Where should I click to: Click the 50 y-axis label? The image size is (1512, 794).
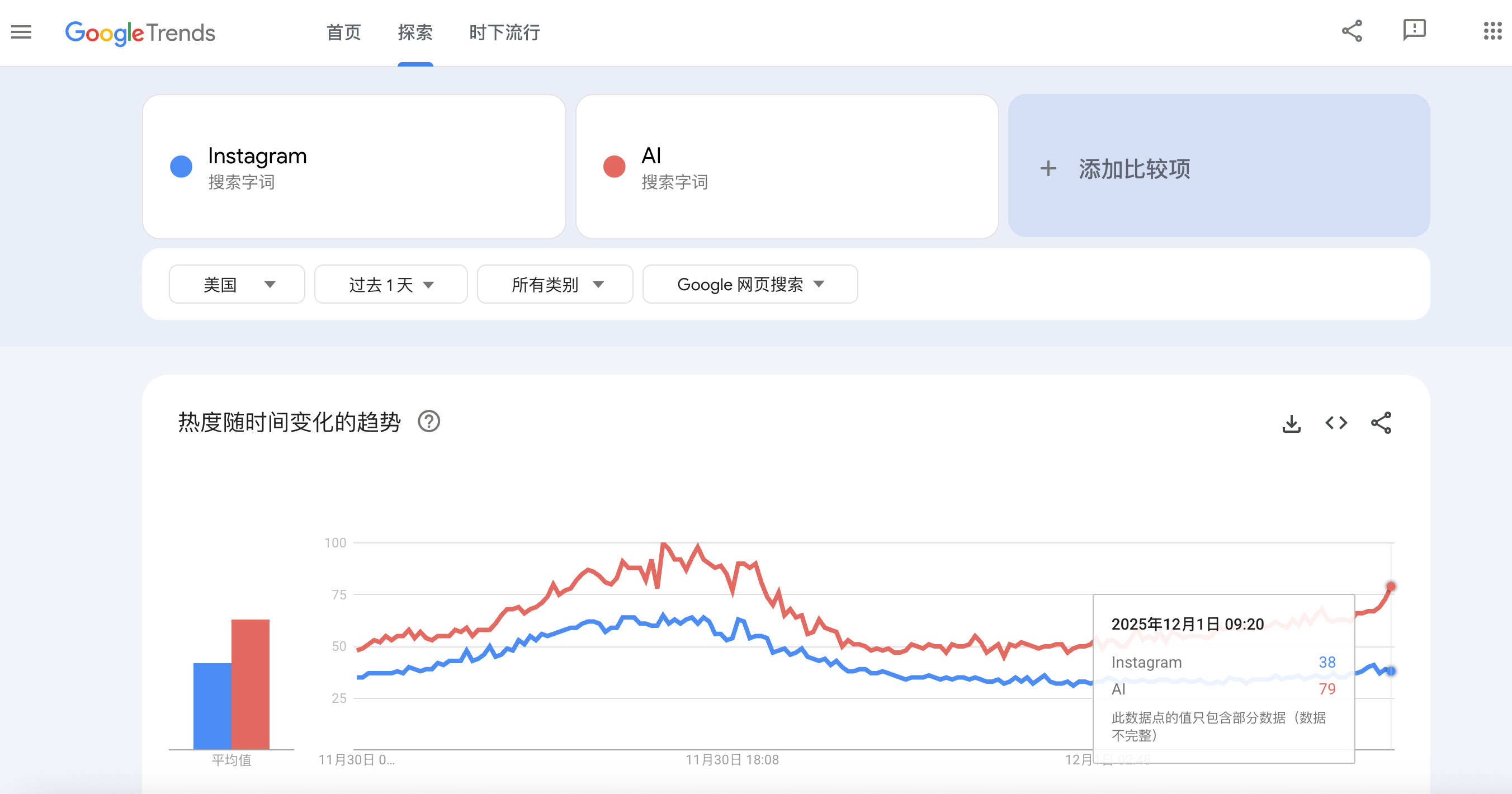click(x=339, y=646)
